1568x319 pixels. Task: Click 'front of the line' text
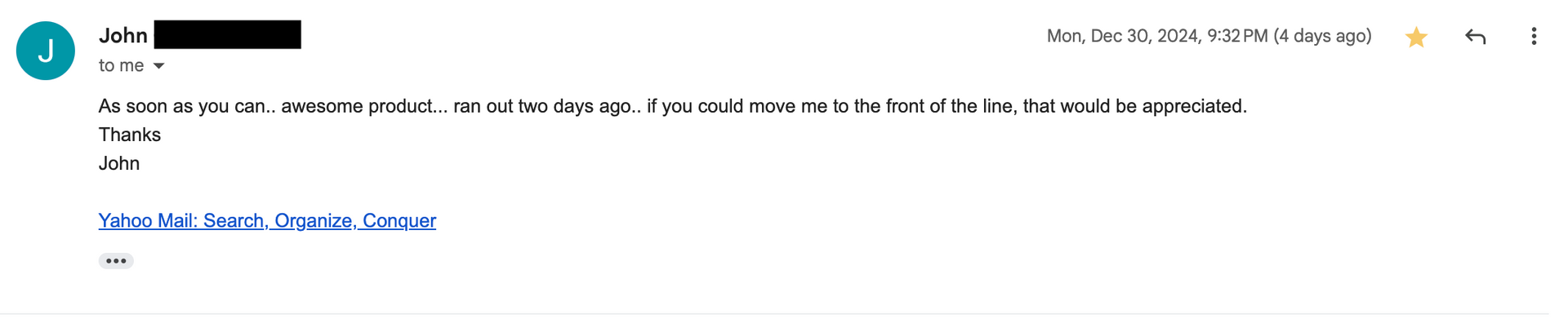coord(951,106)
